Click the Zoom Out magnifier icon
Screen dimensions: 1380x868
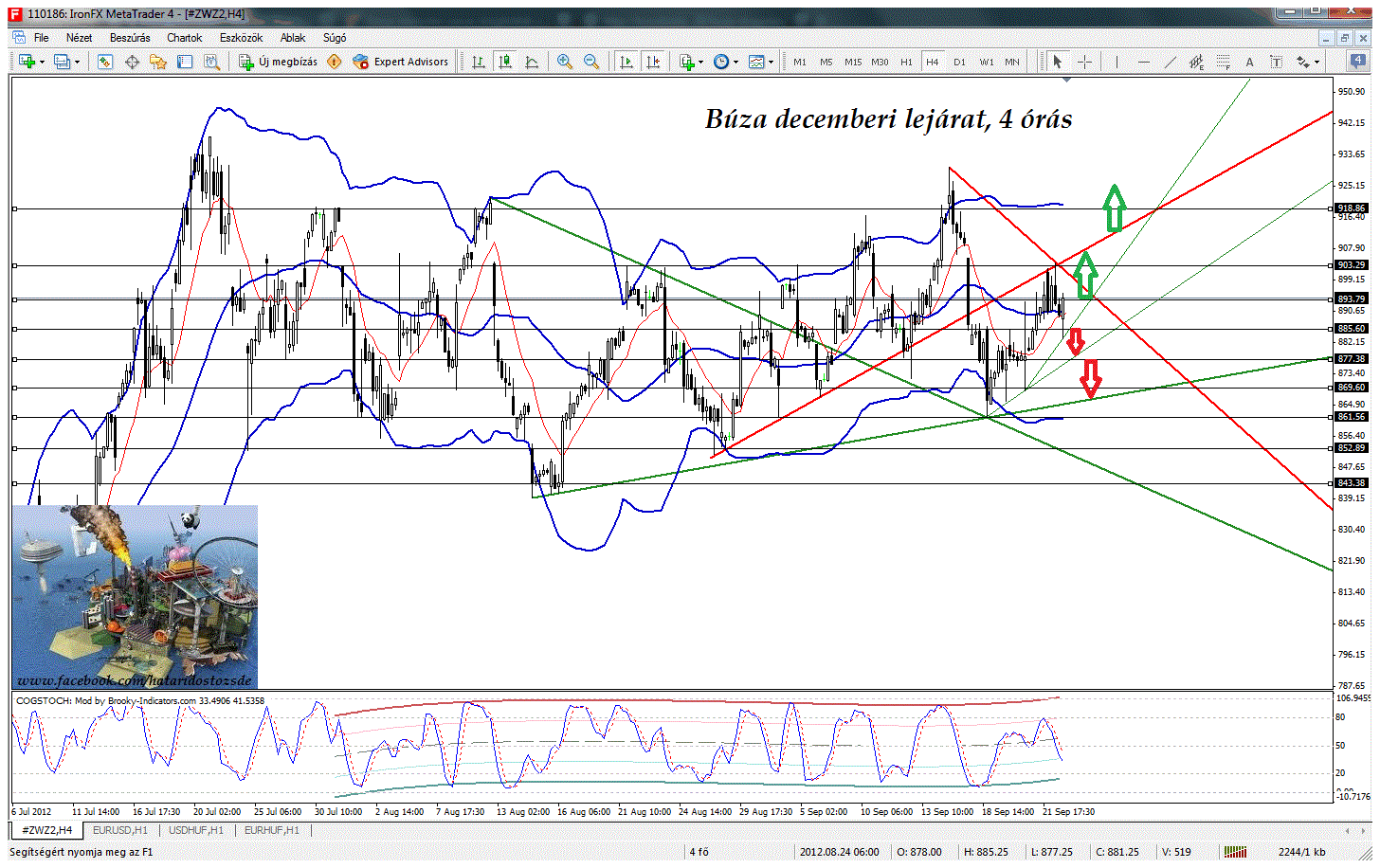coord(591,62)
